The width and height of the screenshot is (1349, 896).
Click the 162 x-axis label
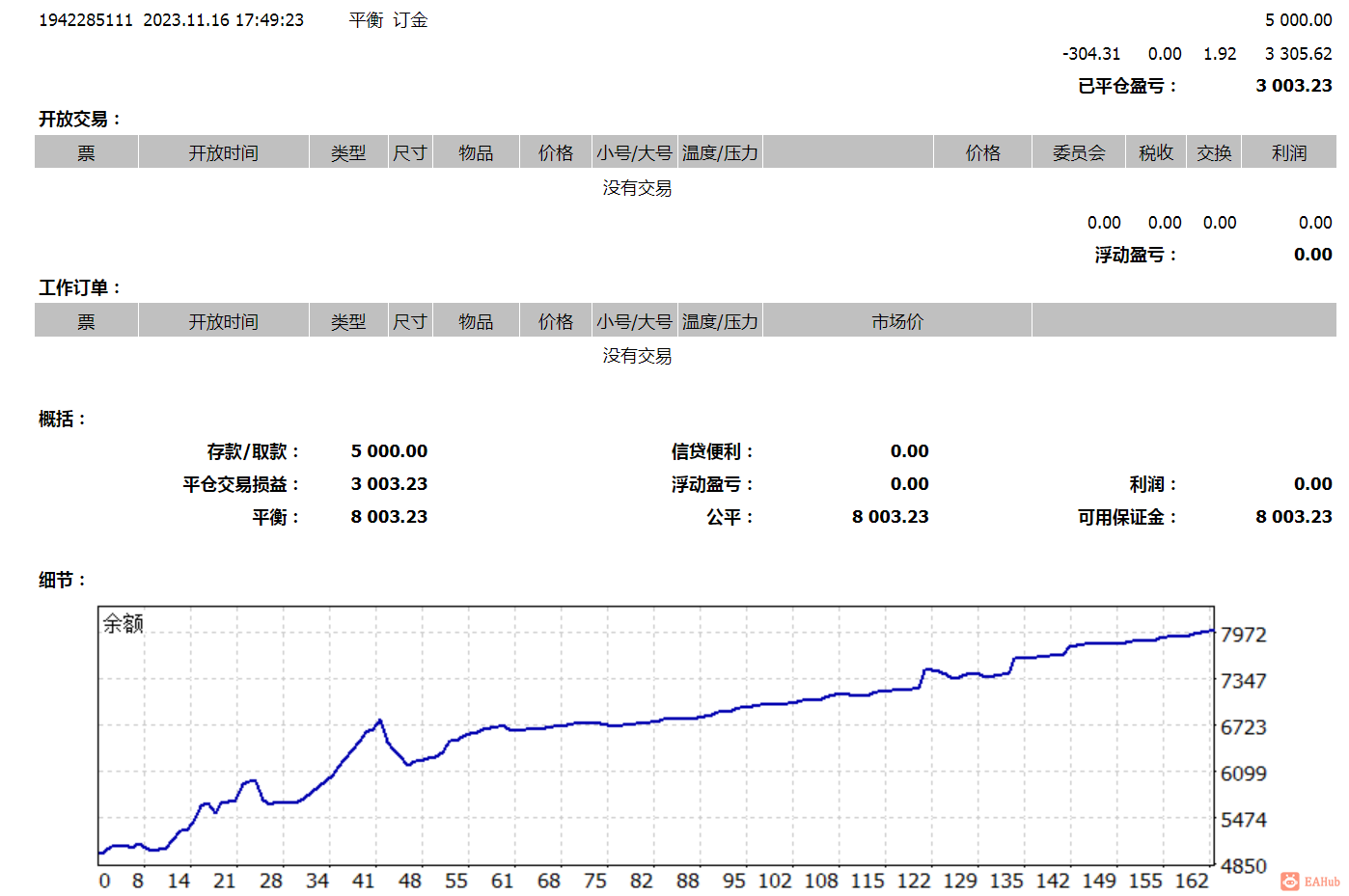[1192, 881]
